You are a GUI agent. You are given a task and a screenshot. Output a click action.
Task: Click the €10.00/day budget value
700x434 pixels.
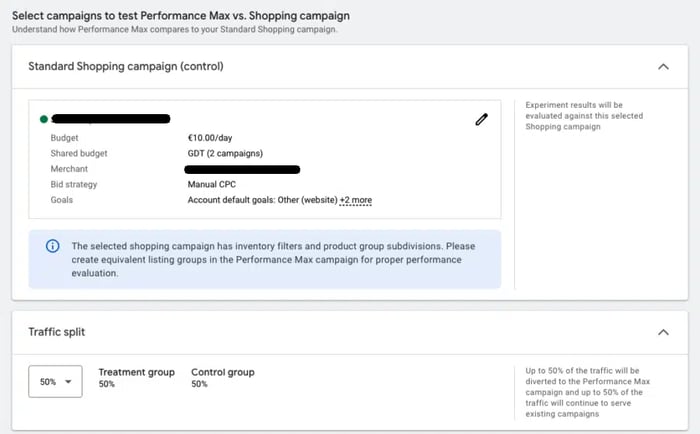tap(210, 138)
